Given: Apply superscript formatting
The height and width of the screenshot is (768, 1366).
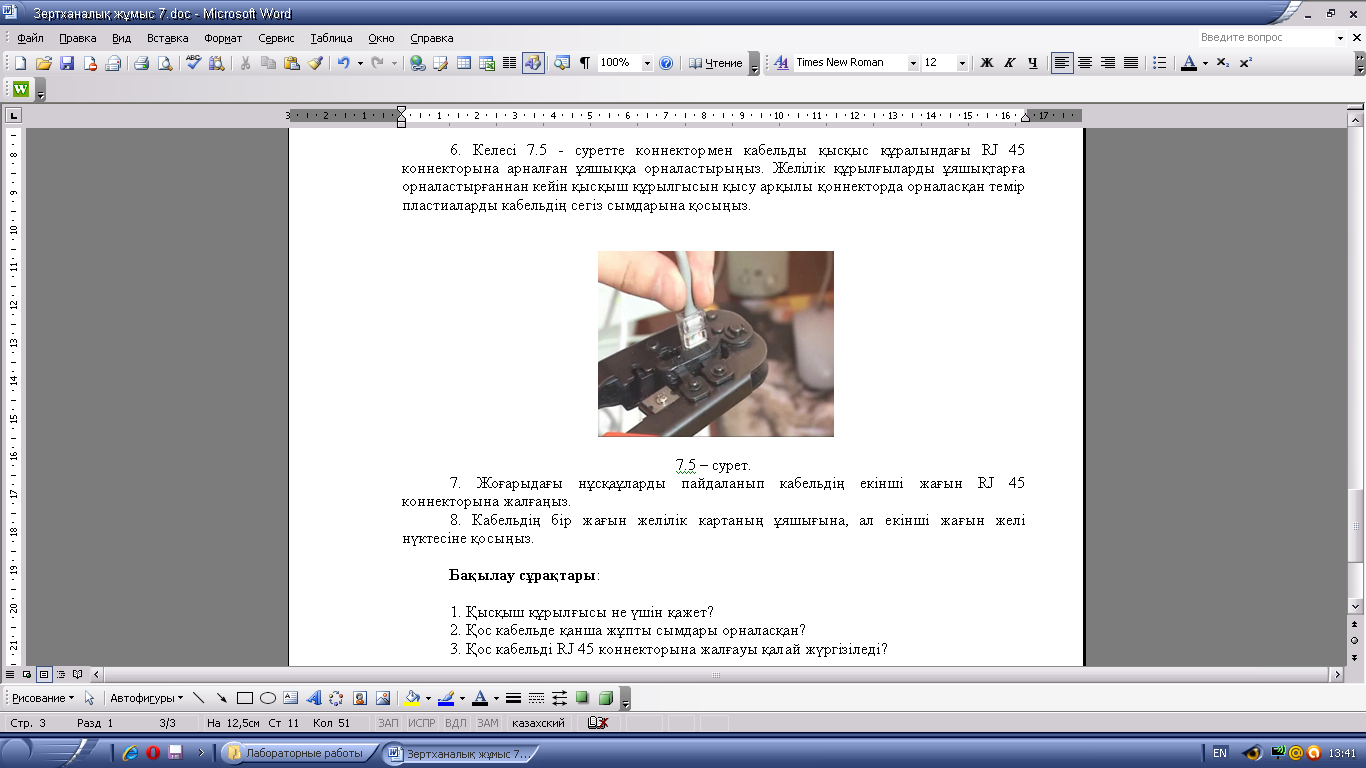Looking at the screenshot, I should (1246, 63).
